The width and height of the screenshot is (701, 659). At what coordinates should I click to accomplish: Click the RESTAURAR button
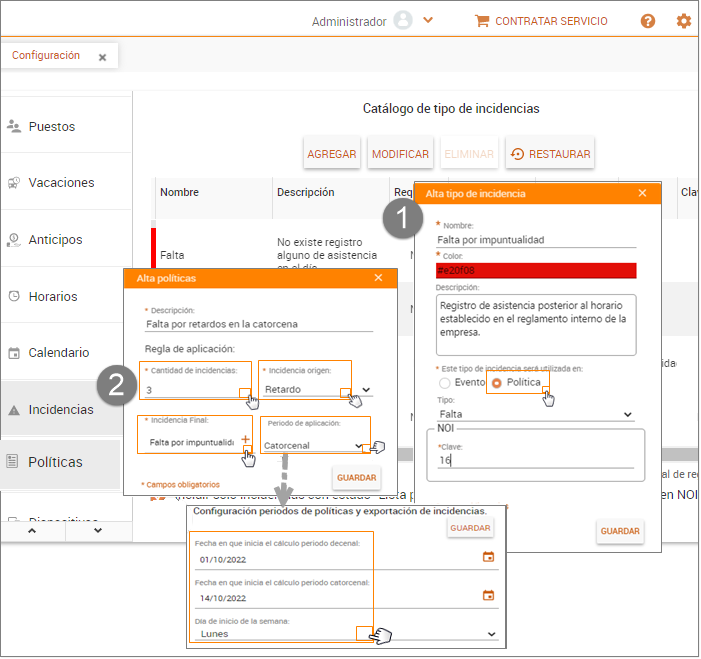[x=550, y=154]
